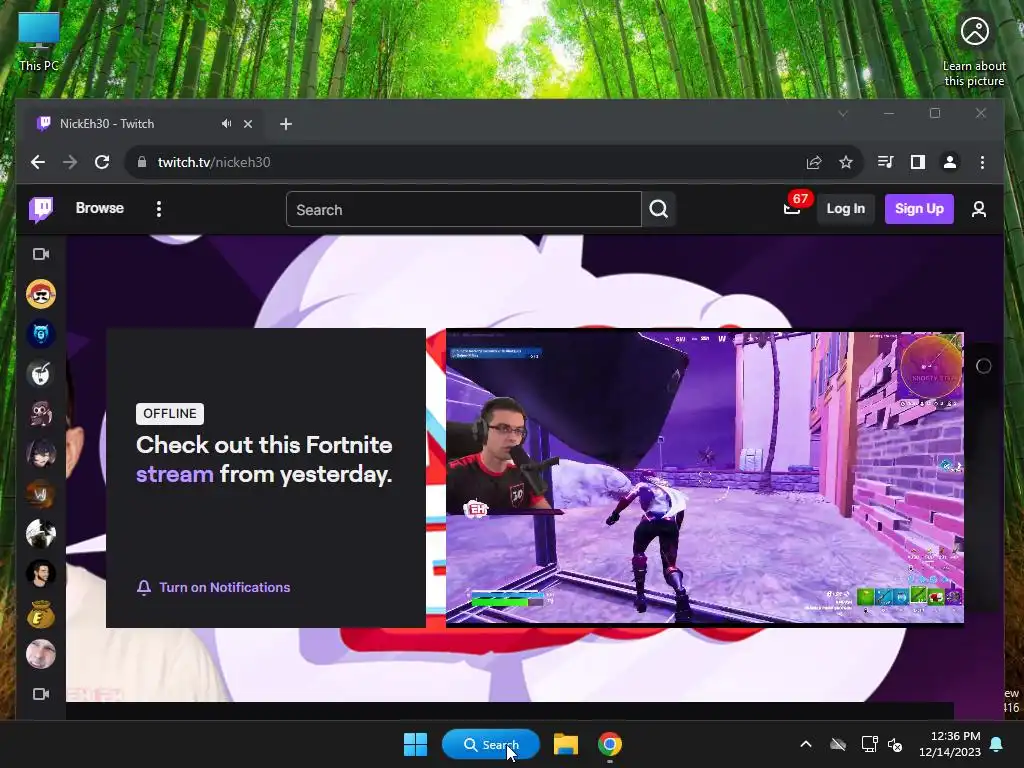Open the brown W-logo channel avatar
1024x768 pixels.
40,494
